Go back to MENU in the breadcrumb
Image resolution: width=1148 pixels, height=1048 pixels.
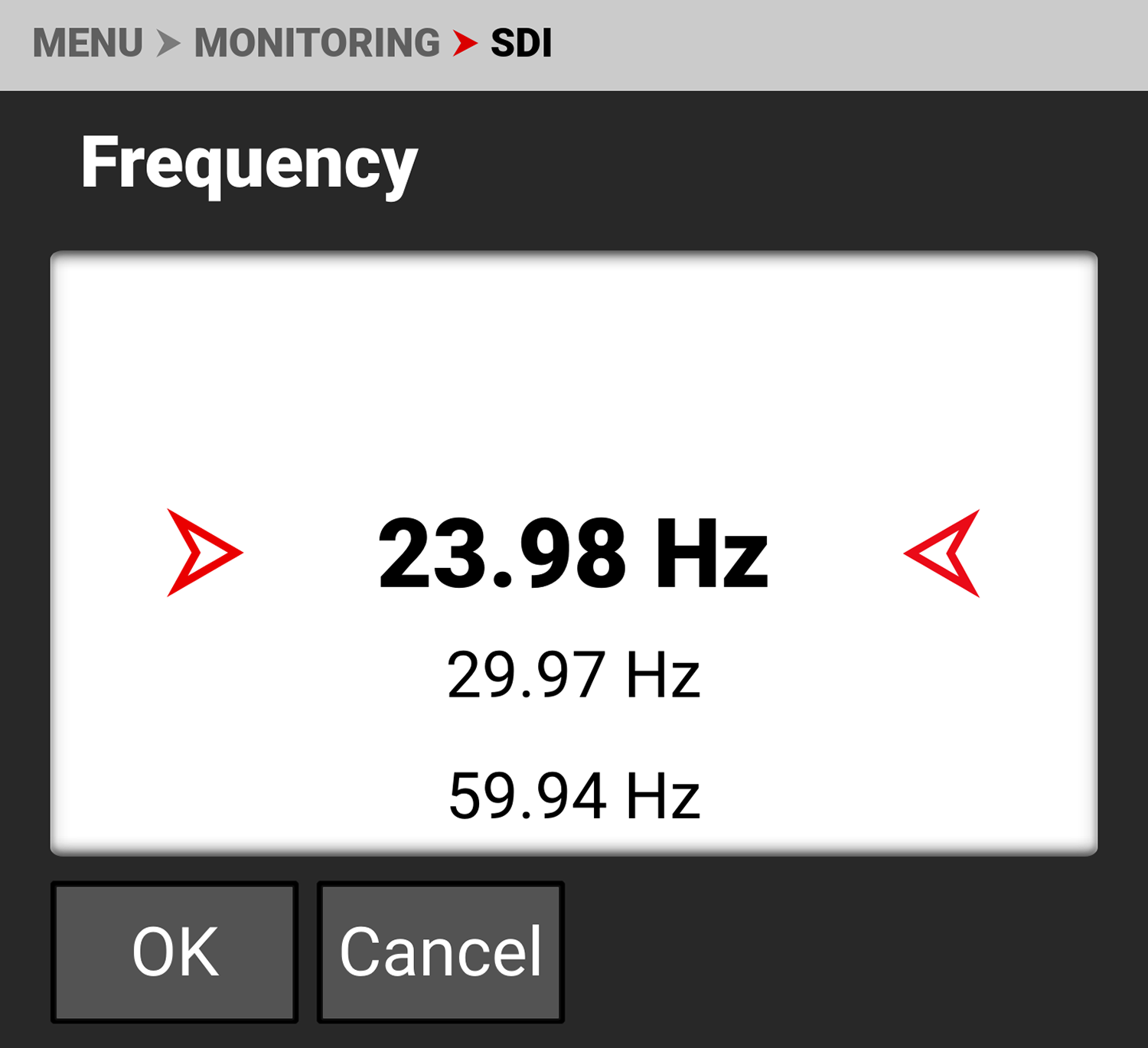point(88,44)
